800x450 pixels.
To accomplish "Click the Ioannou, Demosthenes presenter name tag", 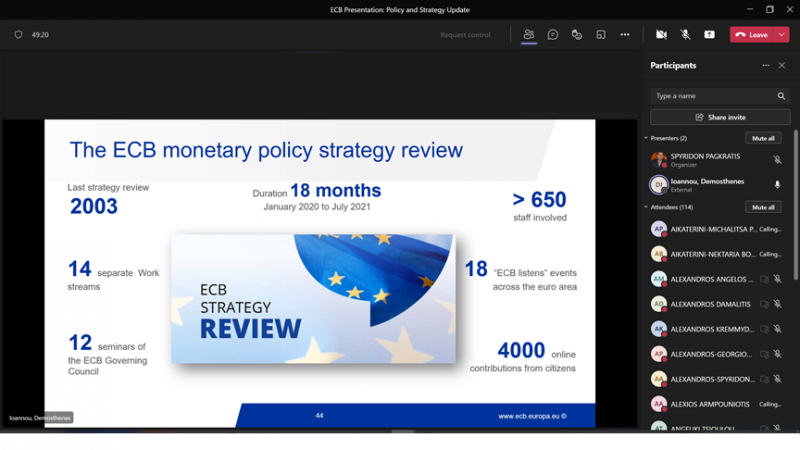I will [x=40, y=418].
